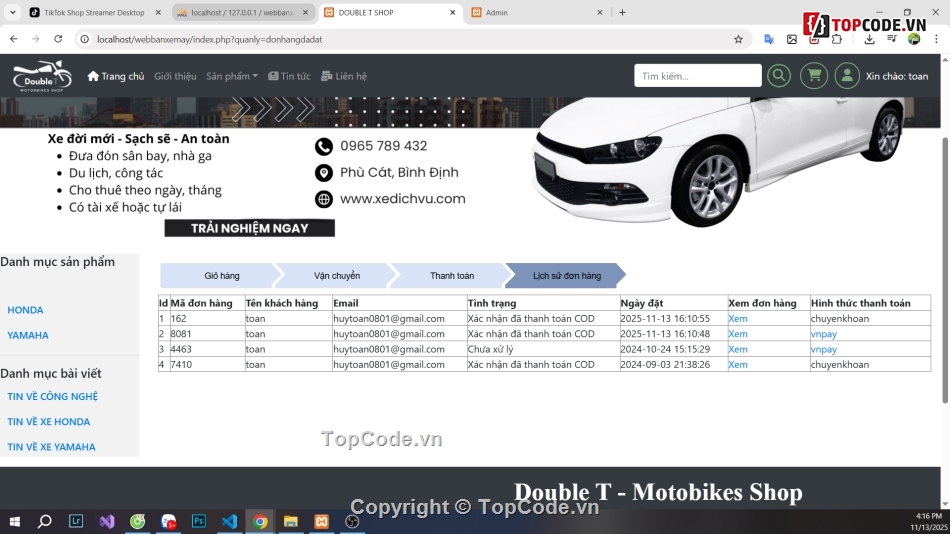Open TIN VỀ CÔNG NGHỆ articles
This screenshot has width=950, height=534.
(53, 396)
